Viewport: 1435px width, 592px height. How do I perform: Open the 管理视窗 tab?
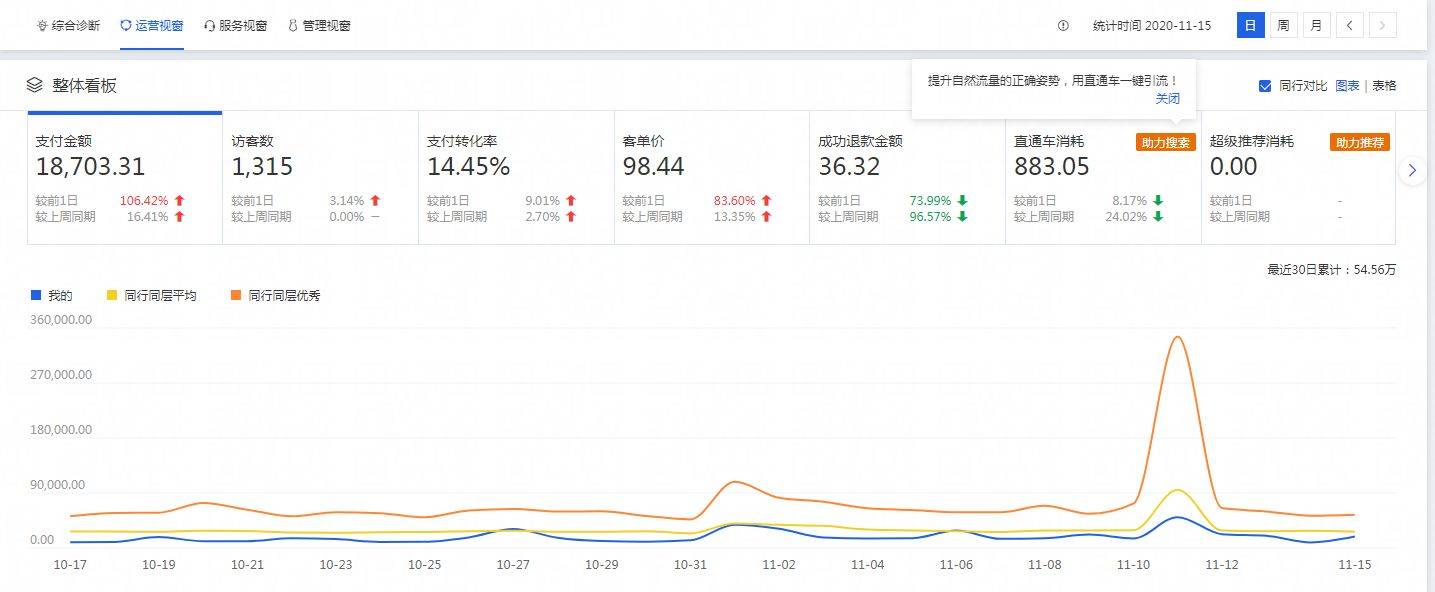point(319,25)
